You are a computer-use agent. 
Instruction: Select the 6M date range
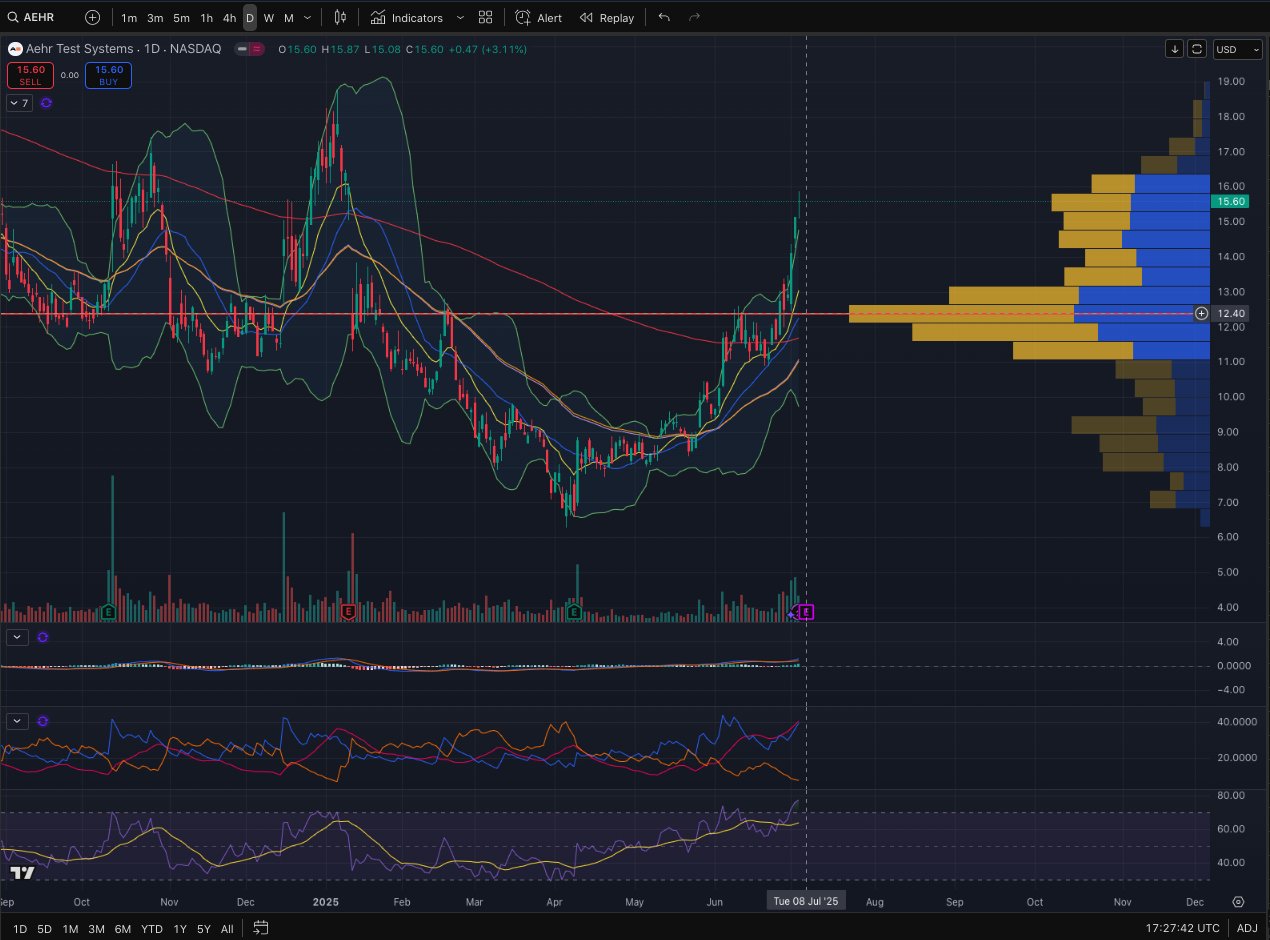pyautogui.click(x=123, y=929)
